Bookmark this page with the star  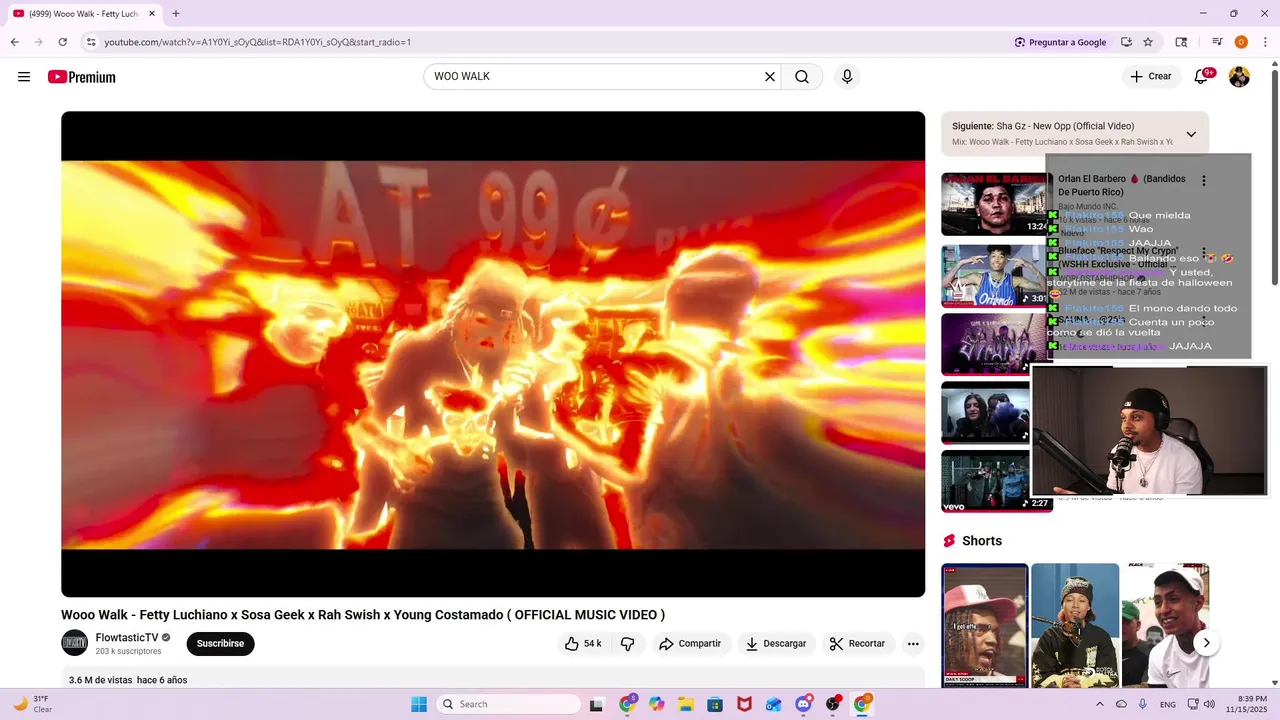click(1148, 42)
